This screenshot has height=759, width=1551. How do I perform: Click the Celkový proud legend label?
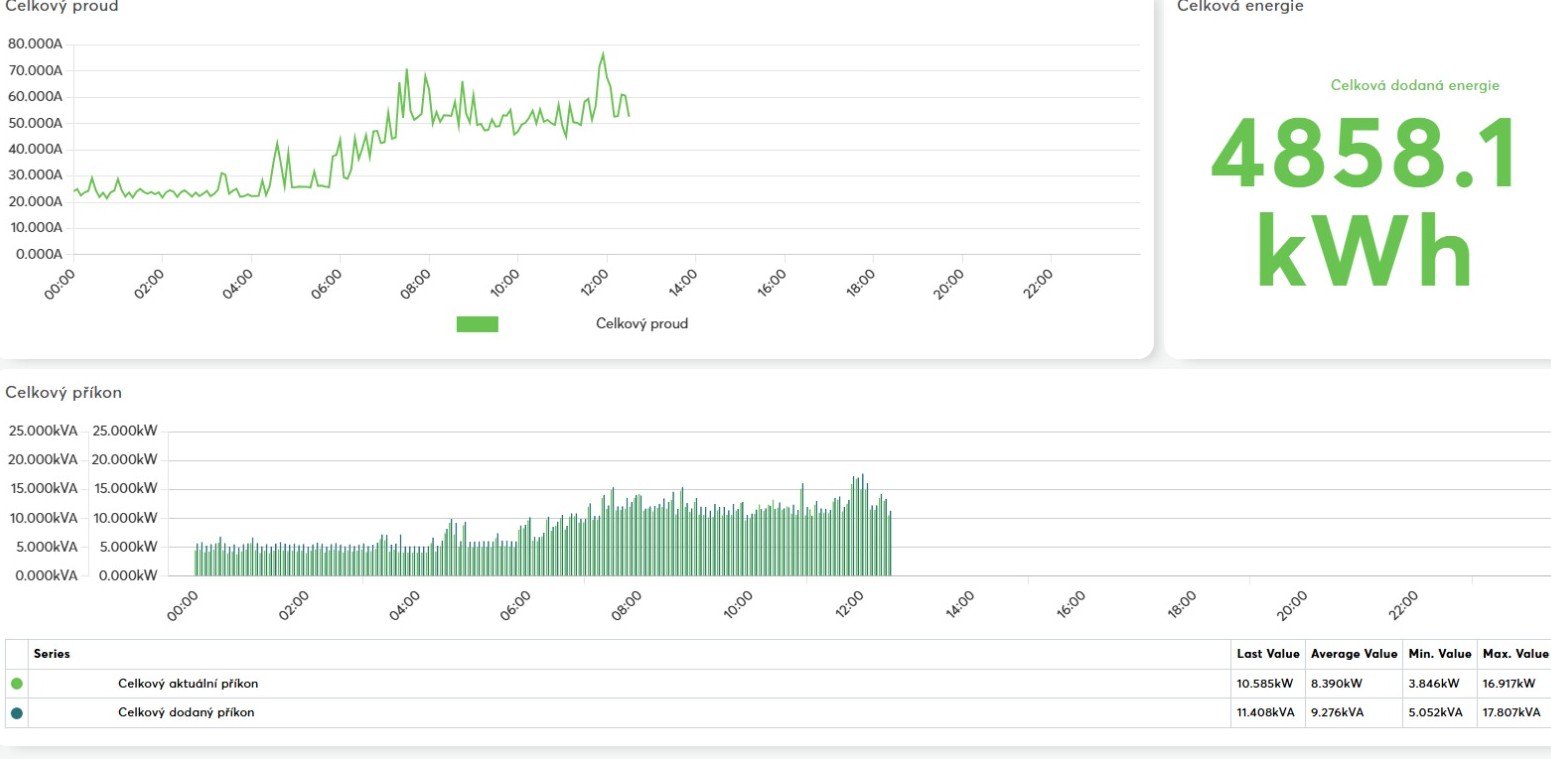point(642,324)
